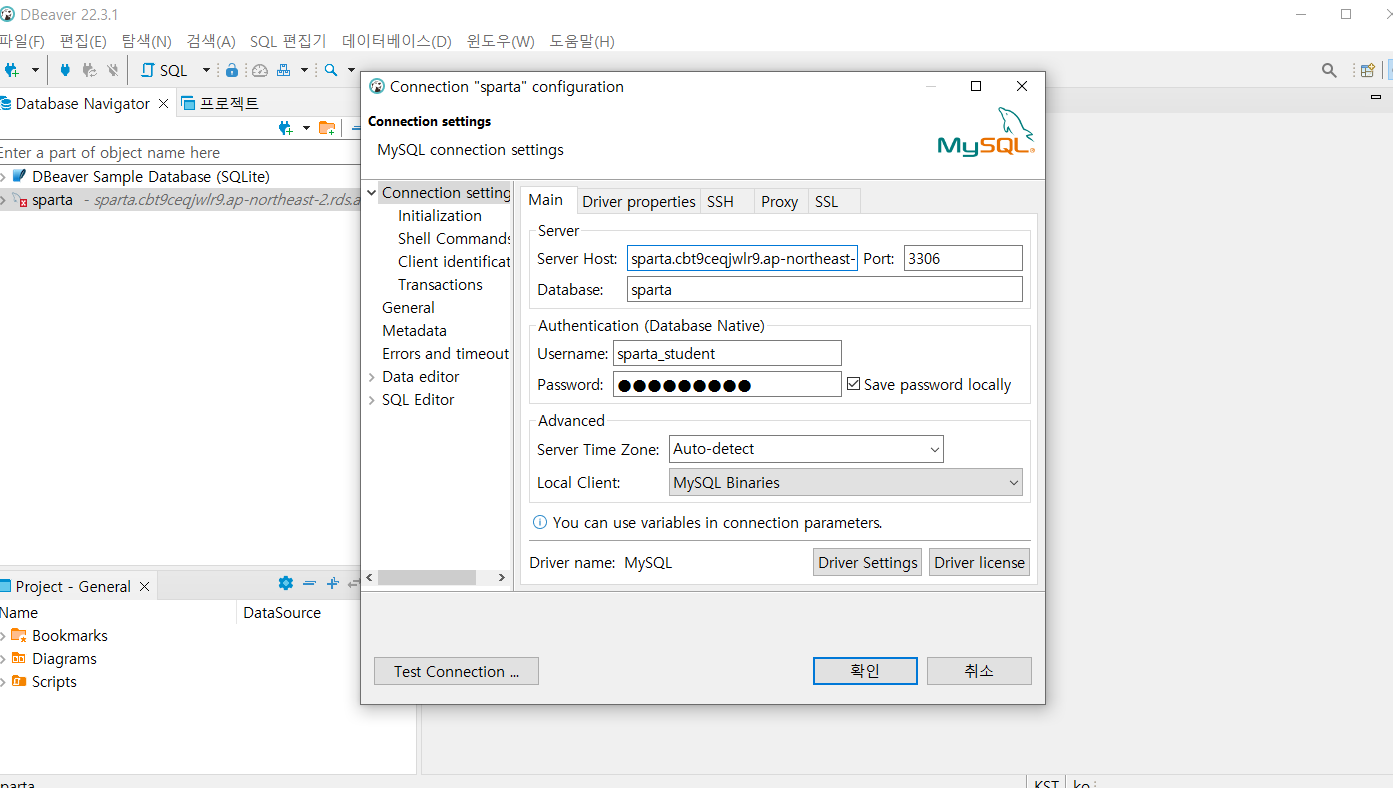Click the Connect plug icon in main toolbar

(x=66, y=70)
